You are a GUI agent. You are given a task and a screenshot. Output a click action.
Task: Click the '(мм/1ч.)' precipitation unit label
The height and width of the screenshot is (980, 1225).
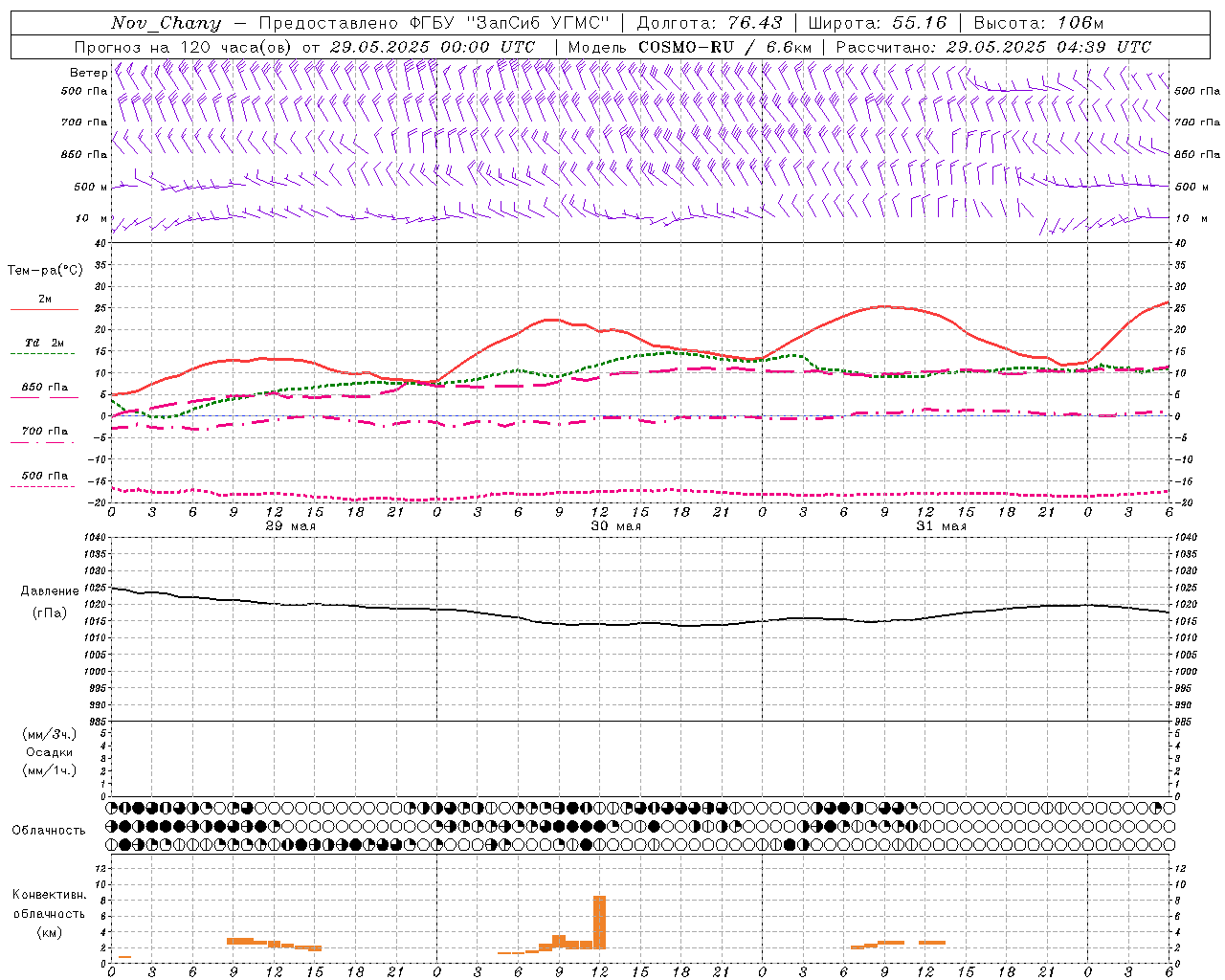pos(50,770)
